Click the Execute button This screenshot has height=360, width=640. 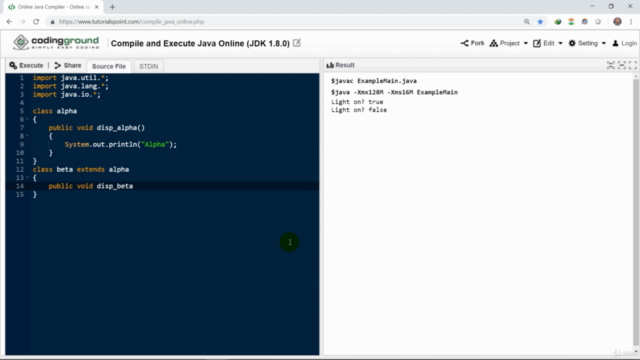click(26, 65)
